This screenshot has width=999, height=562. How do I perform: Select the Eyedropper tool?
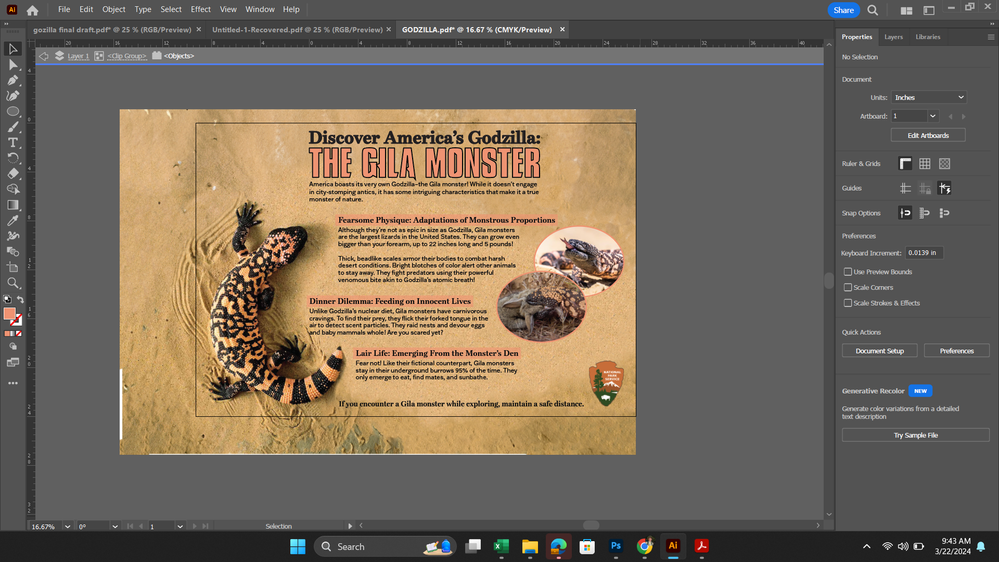(x=13, y=220)
